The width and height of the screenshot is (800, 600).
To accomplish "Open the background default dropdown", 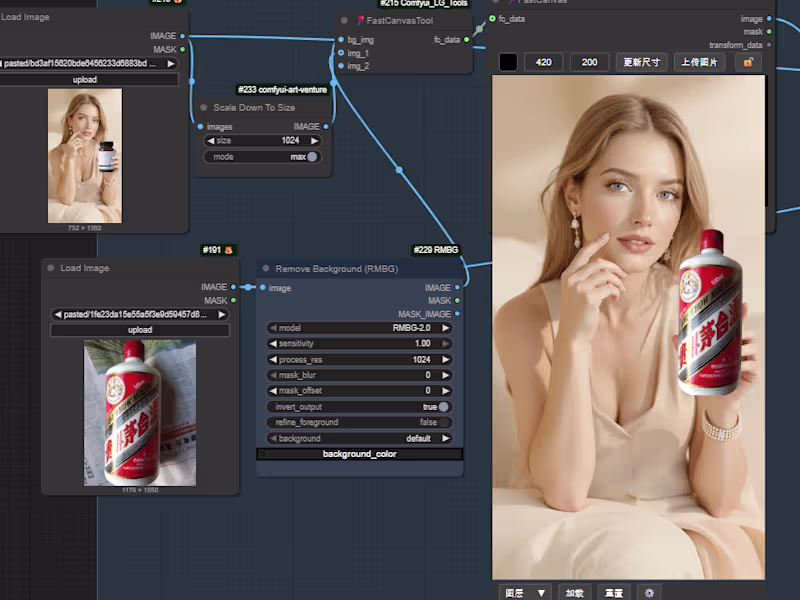I will (x=358, y=438).
